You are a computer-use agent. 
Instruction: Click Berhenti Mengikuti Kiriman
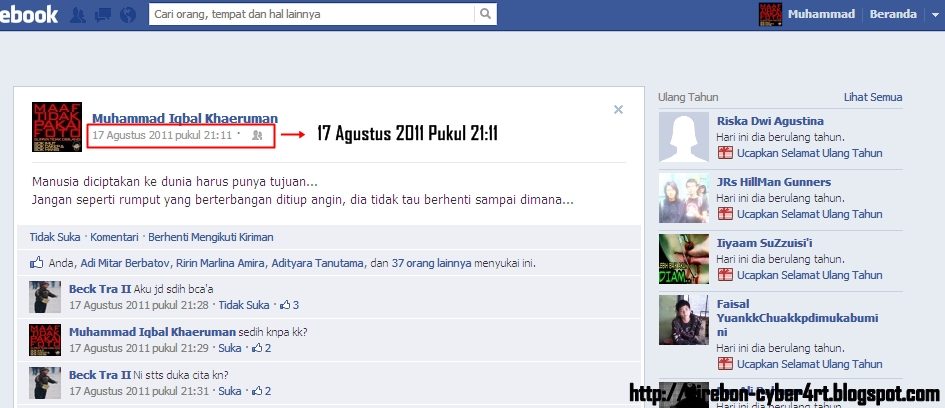pos(211,237)
